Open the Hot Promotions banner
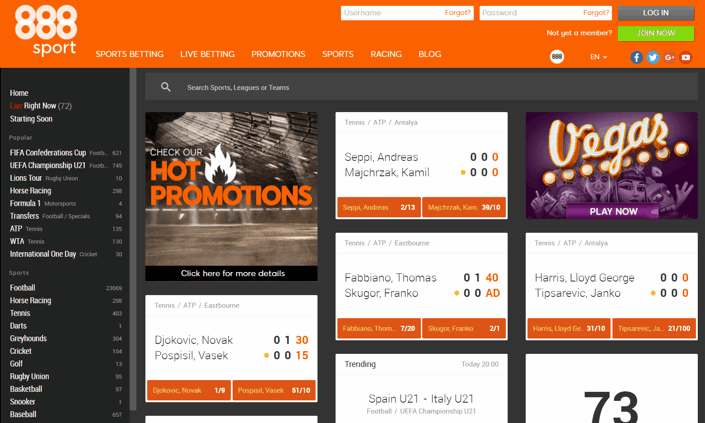The width and height of the screenshot is (705, 423). tap(231, 196)
